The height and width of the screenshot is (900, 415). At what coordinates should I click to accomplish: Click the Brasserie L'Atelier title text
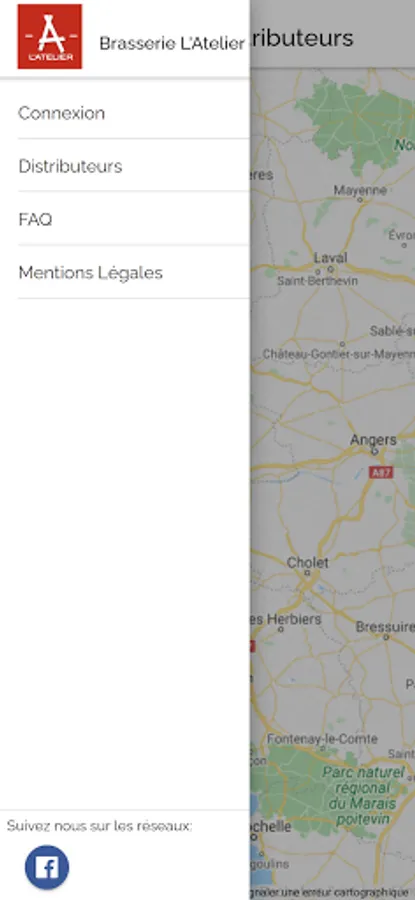click(172, 43)
